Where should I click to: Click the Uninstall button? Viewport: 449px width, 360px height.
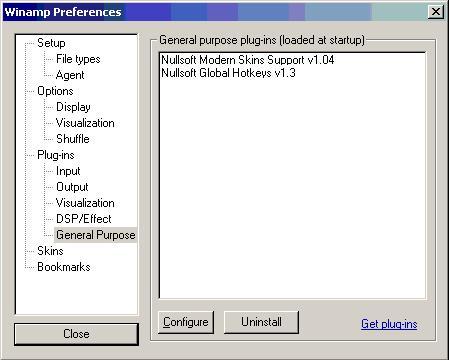tap(261, 322)
